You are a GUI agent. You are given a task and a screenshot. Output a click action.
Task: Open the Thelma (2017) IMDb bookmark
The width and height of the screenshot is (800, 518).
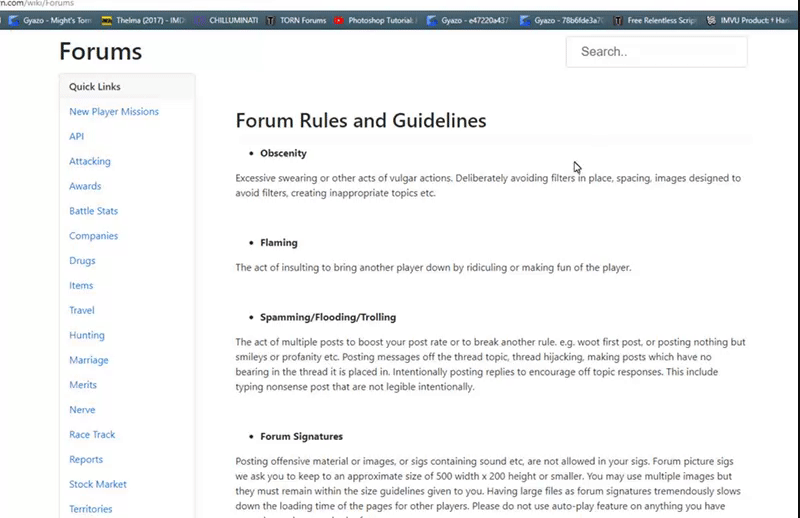143,20
